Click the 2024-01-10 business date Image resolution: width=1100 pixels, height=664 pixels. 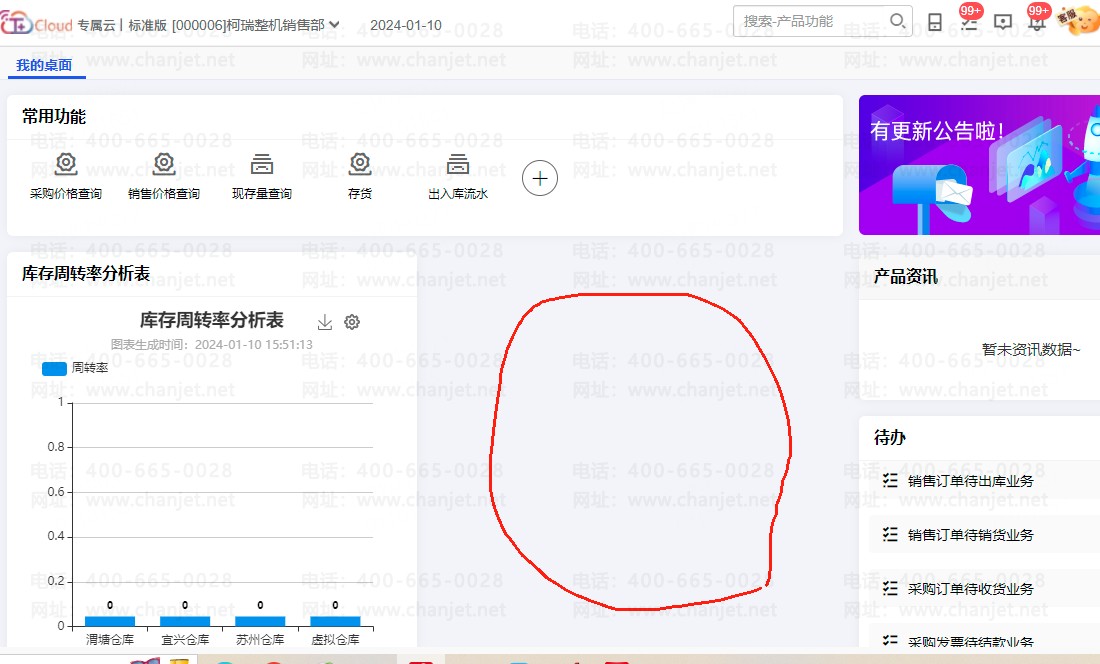pyautogui.click(x=406, y=25)
